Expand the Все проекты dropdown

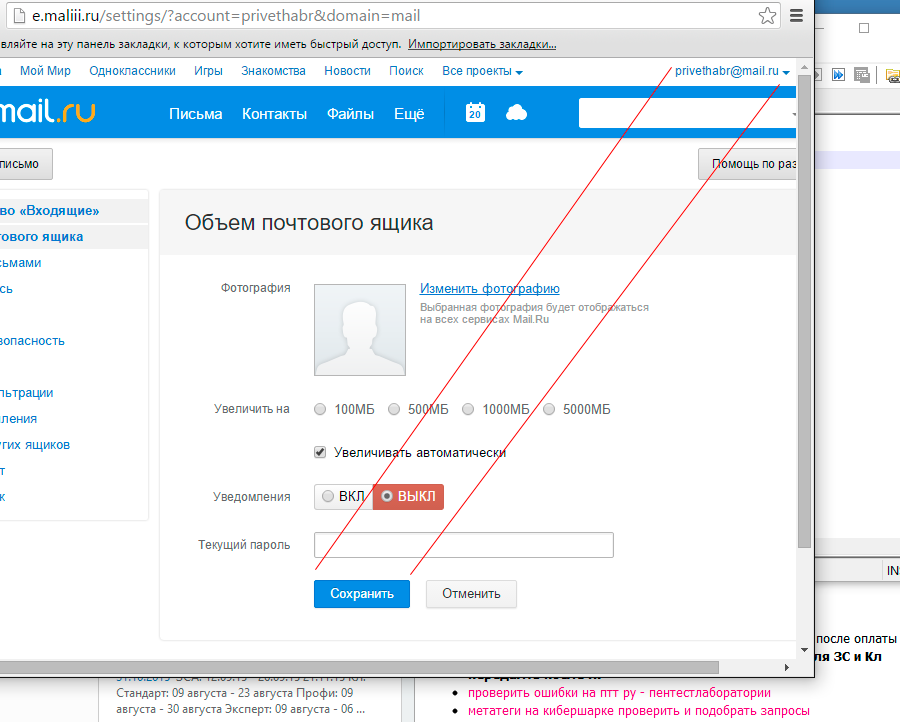click(482, 71)
